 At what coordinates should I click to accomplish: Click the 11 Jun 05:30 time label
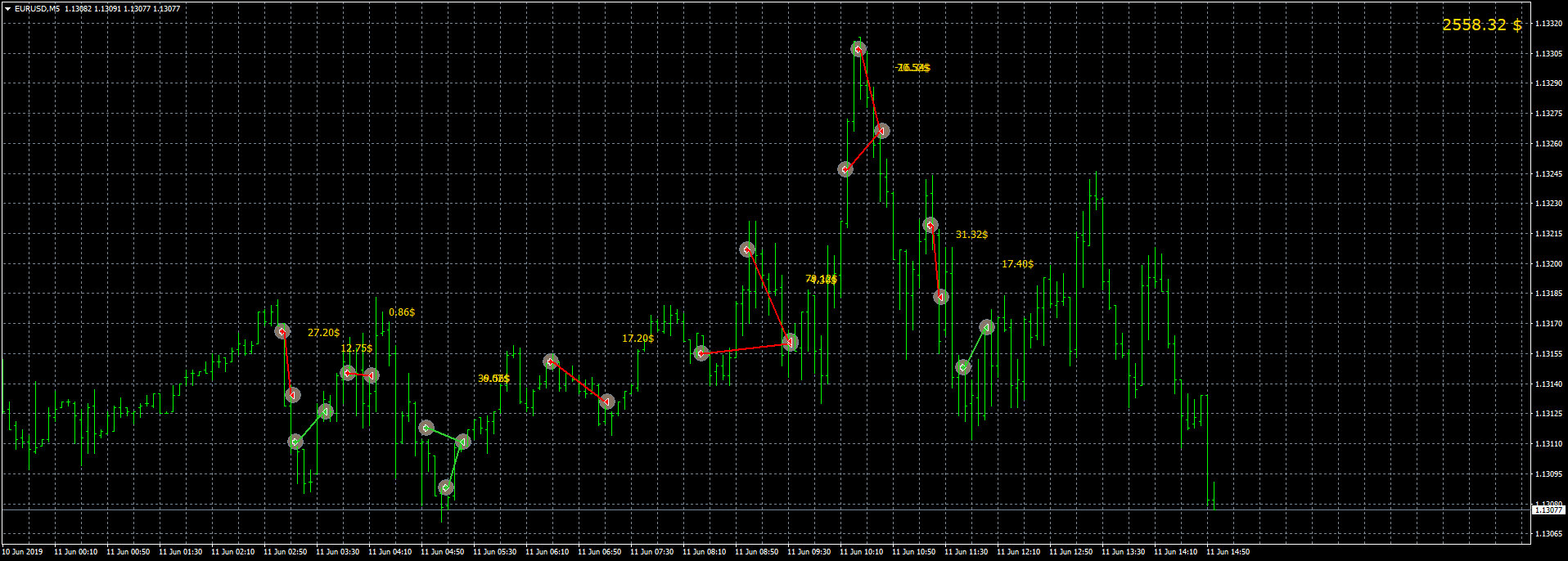[x=494, y=552]
